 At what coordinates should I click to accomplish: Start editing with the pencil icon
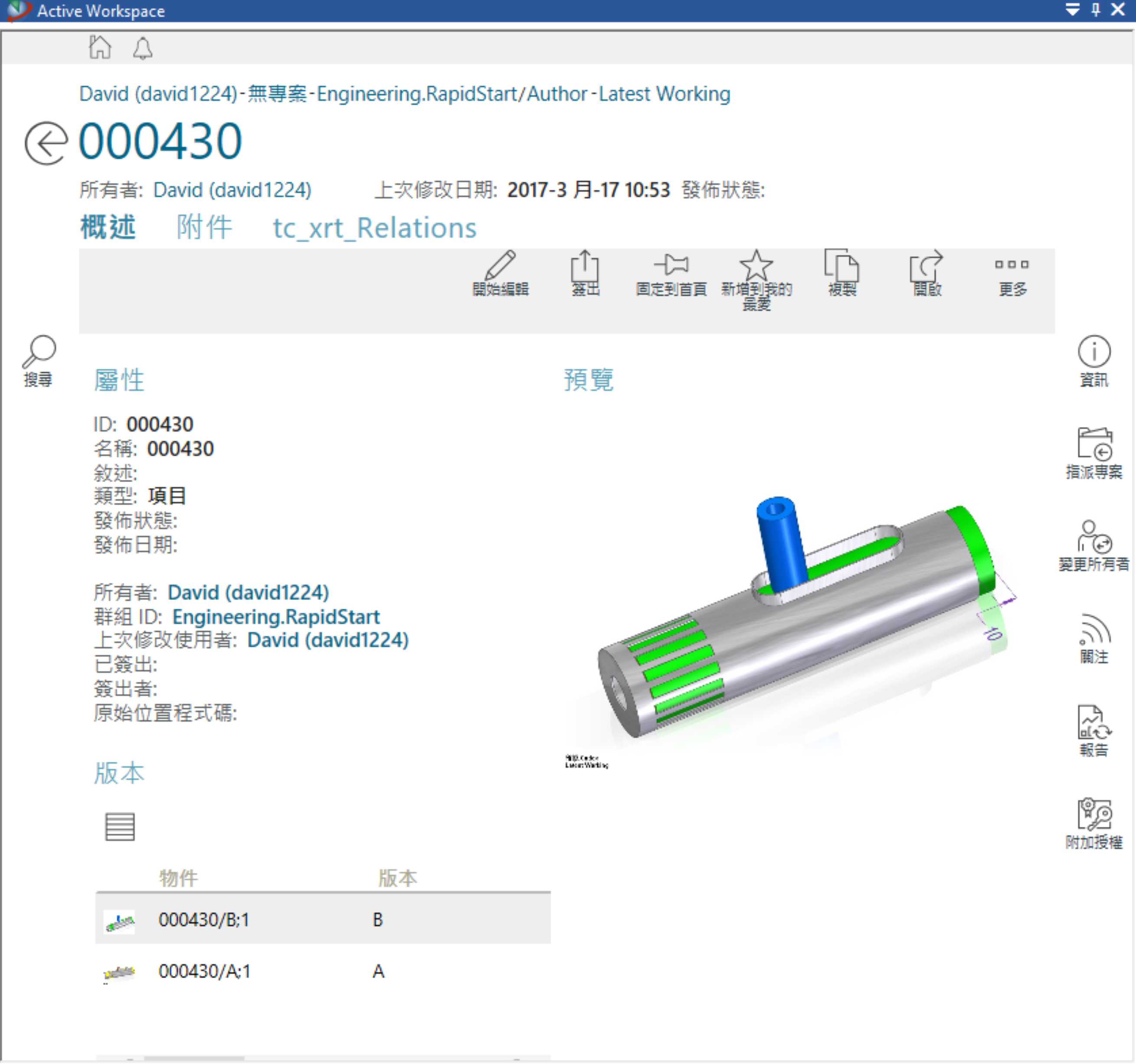(501, 274)
